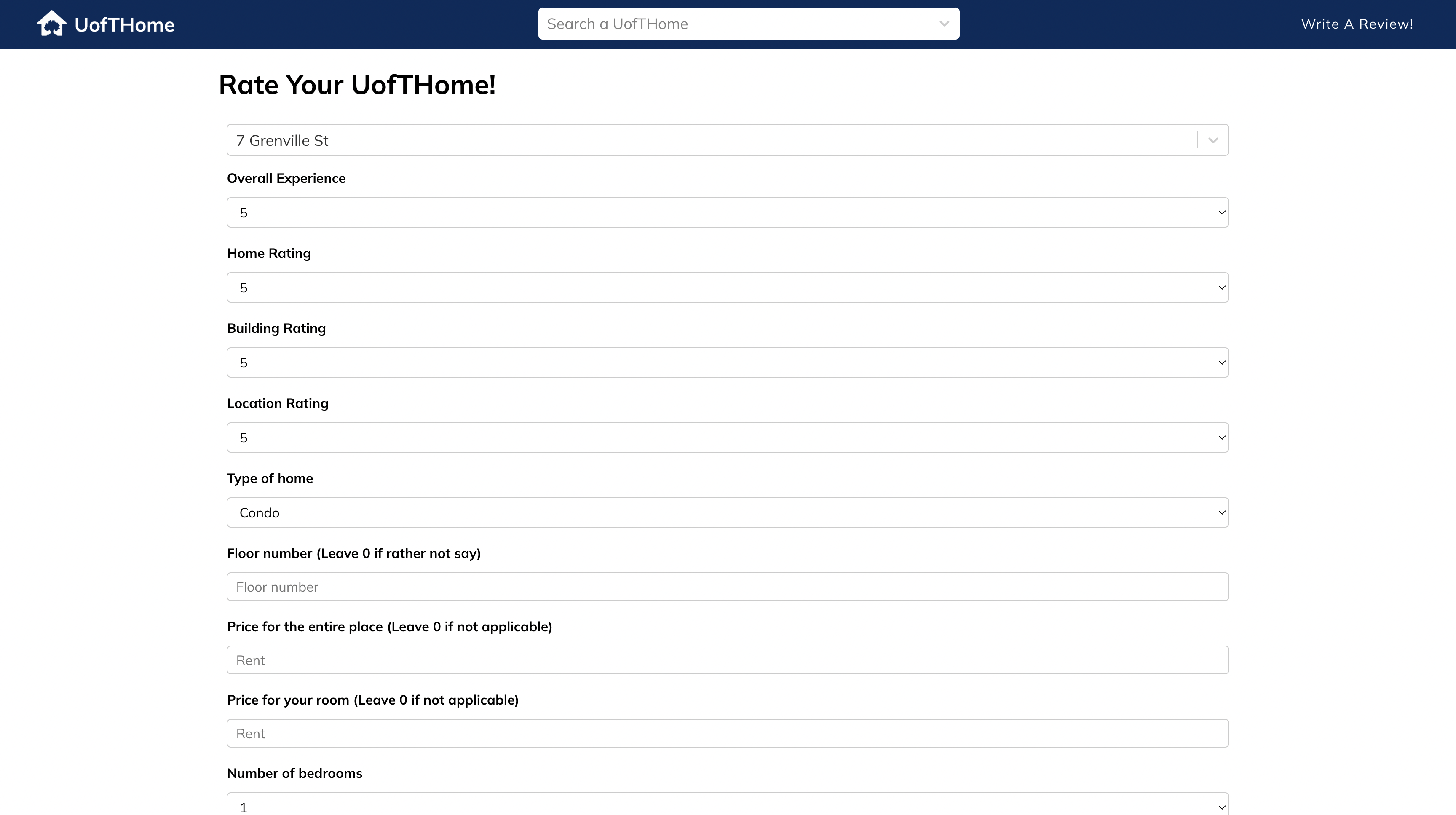Image resolution: width=1456 pixels, height=815 pixels.
Task: Expand the address selector chevron
Action: tap(1213, 140)
